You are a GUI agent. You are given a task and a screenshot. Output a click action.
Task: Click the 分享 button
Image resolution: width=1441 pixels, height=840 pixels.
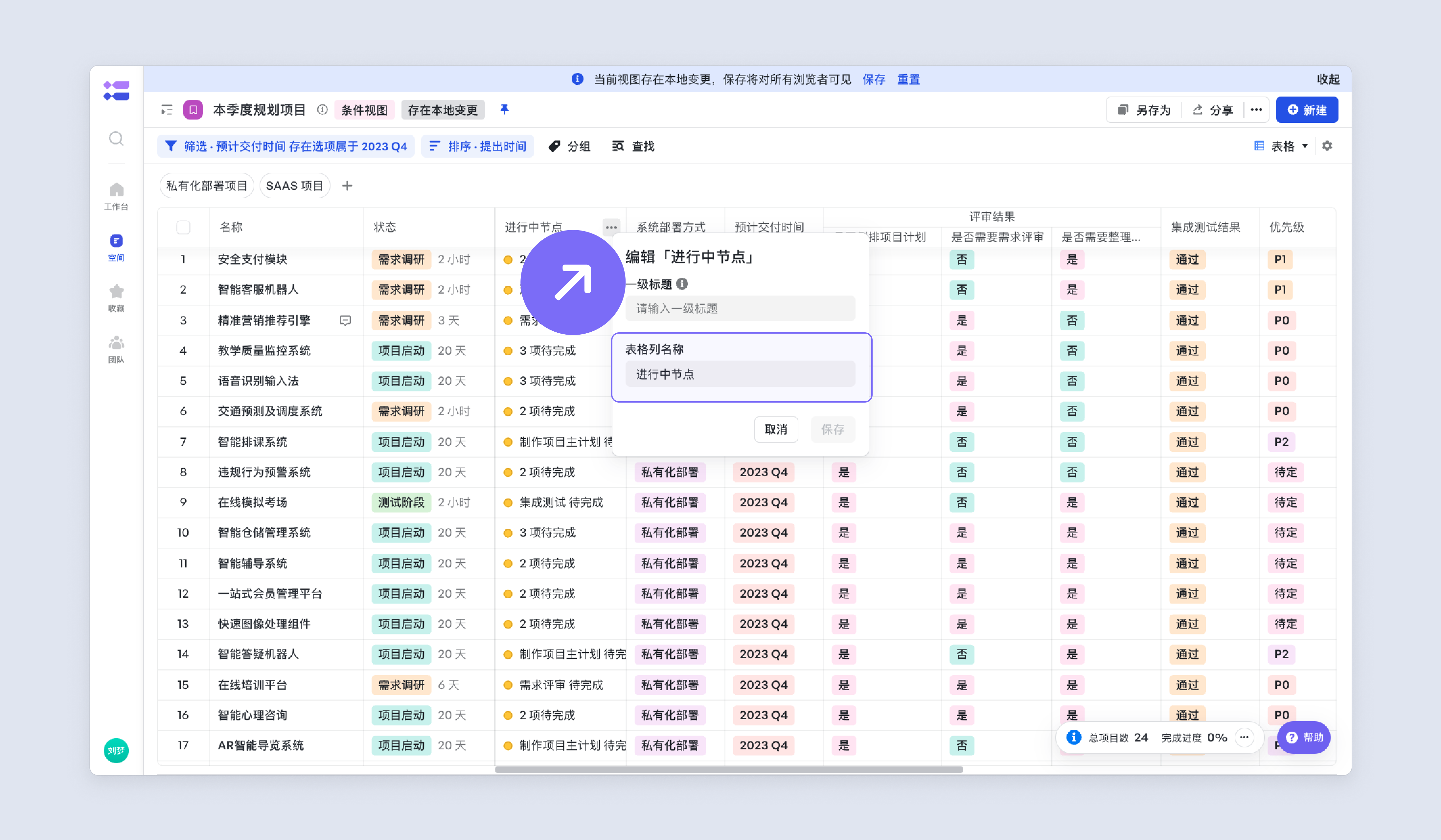1212,110
